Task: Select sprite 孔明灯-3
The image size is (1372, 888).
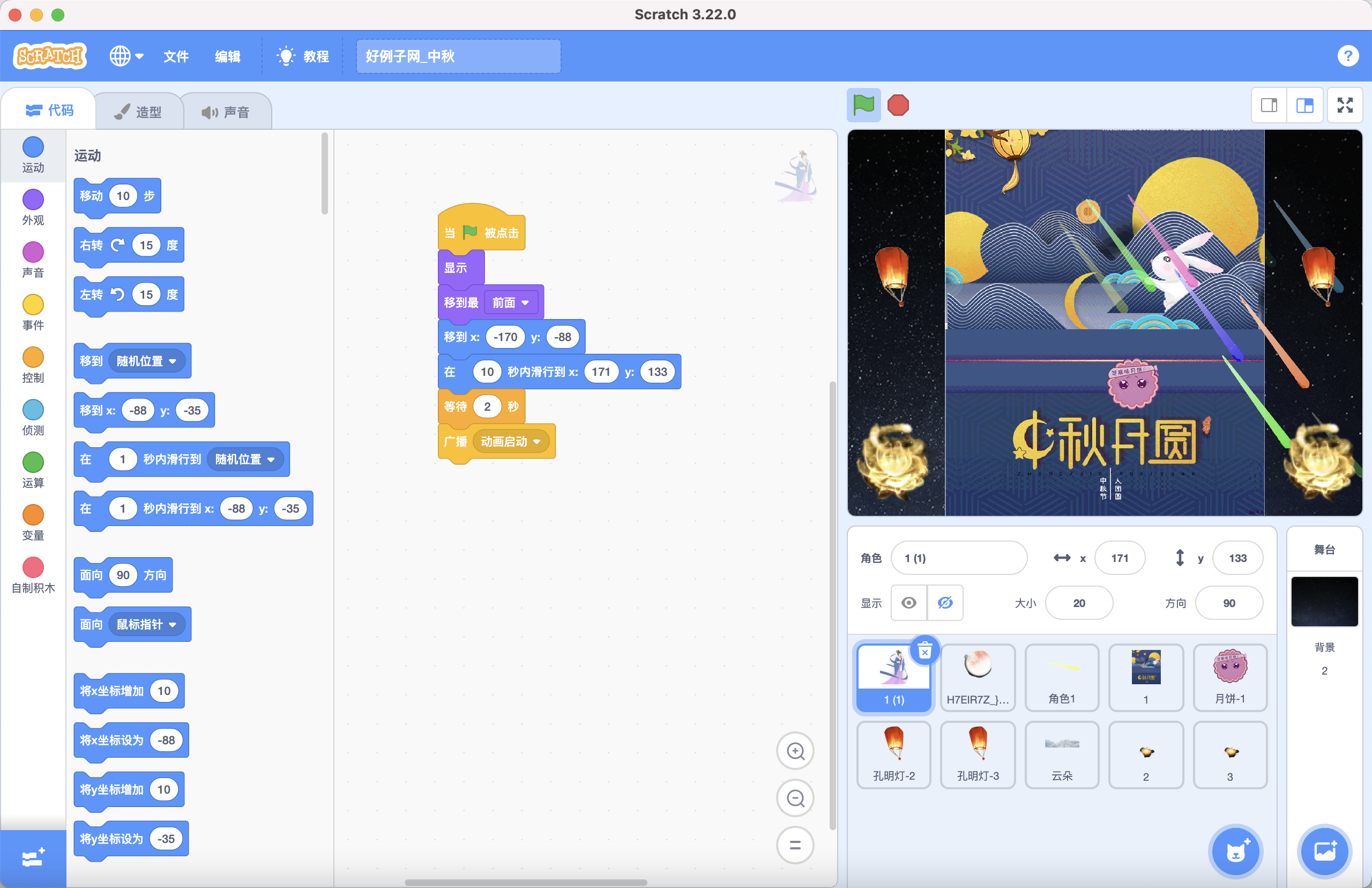Action: coord(978,754)
